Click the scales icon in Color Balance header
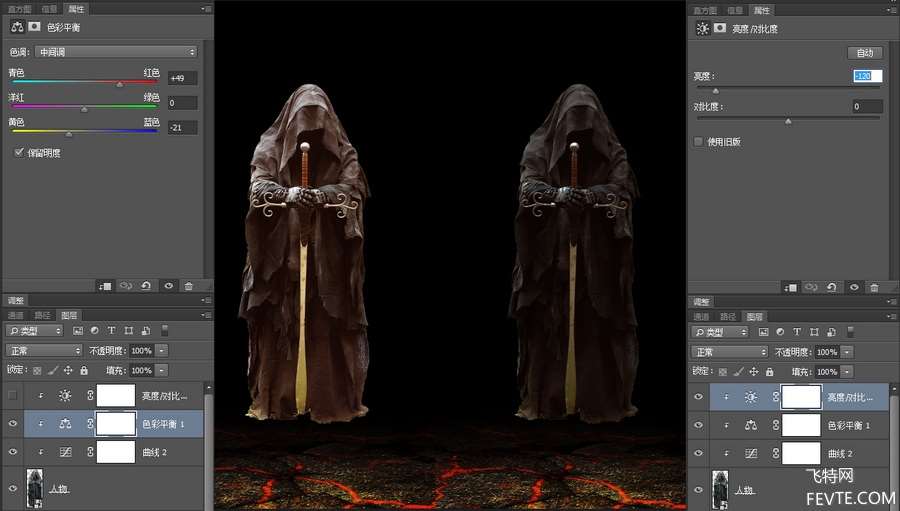This screenshot has height=511, width=900. (x=17, y=26)
